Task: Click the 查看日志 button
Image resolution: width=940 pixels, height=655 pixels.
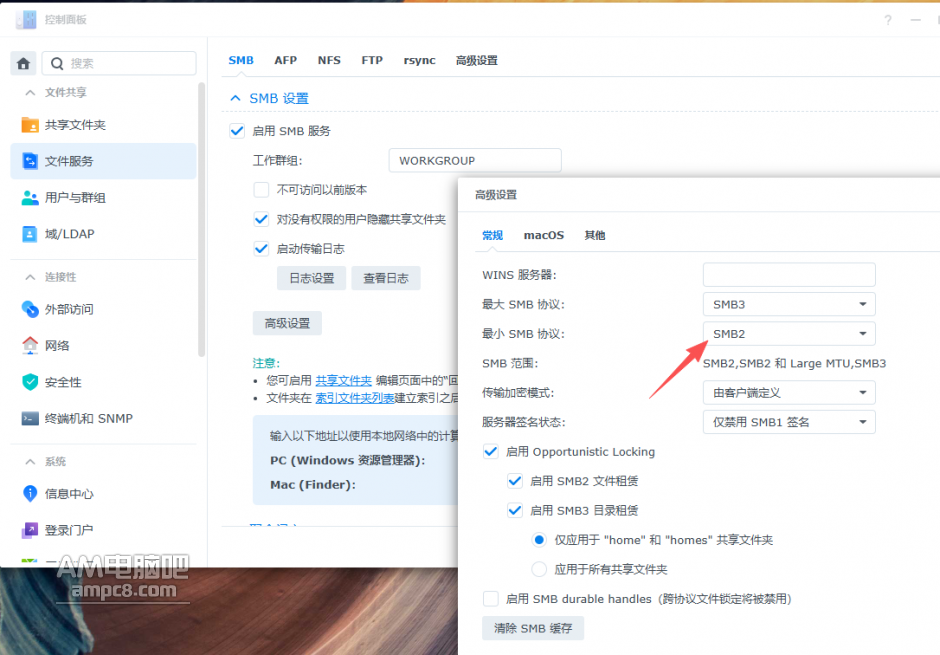Action: pos(386,279)
